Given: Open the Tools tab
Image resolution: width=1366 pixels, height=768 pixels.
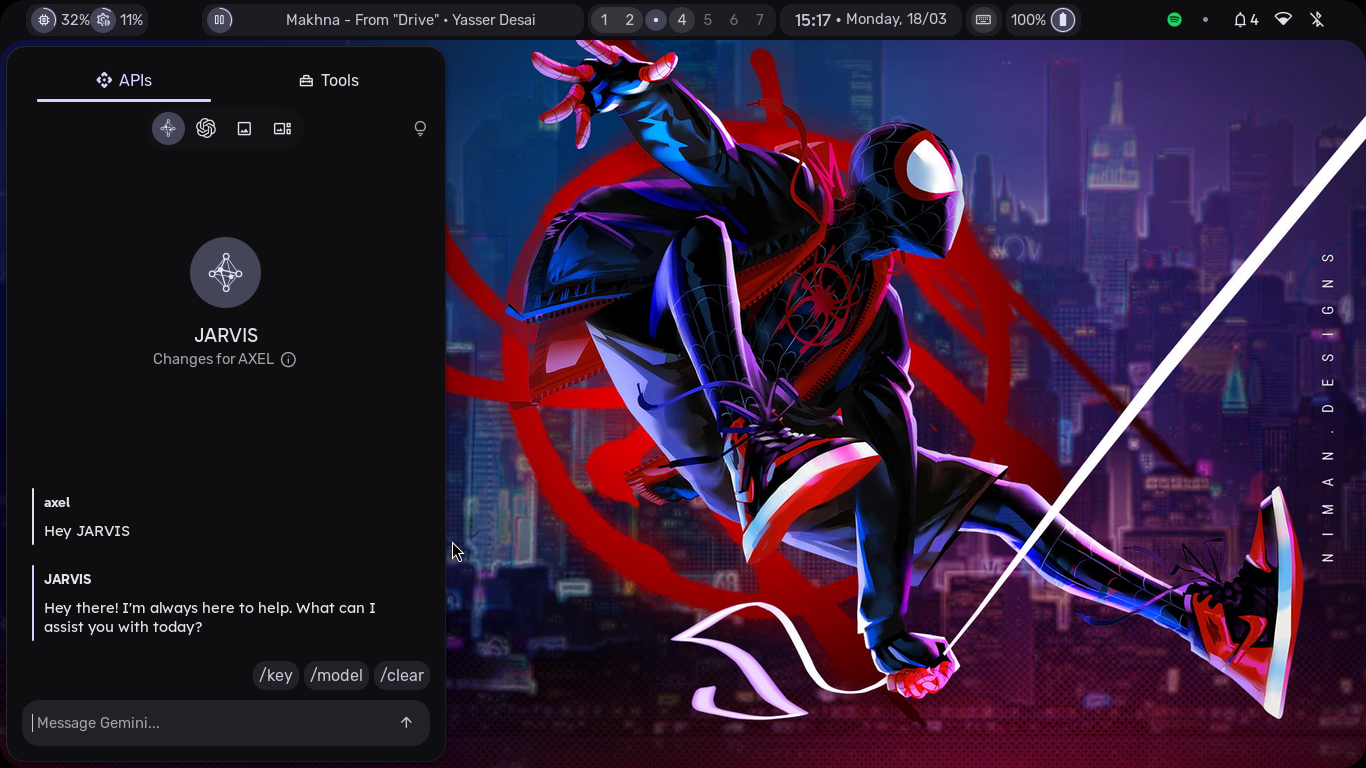Looking at the screenshot, I should pyautogui.click(x=329, y=80).
